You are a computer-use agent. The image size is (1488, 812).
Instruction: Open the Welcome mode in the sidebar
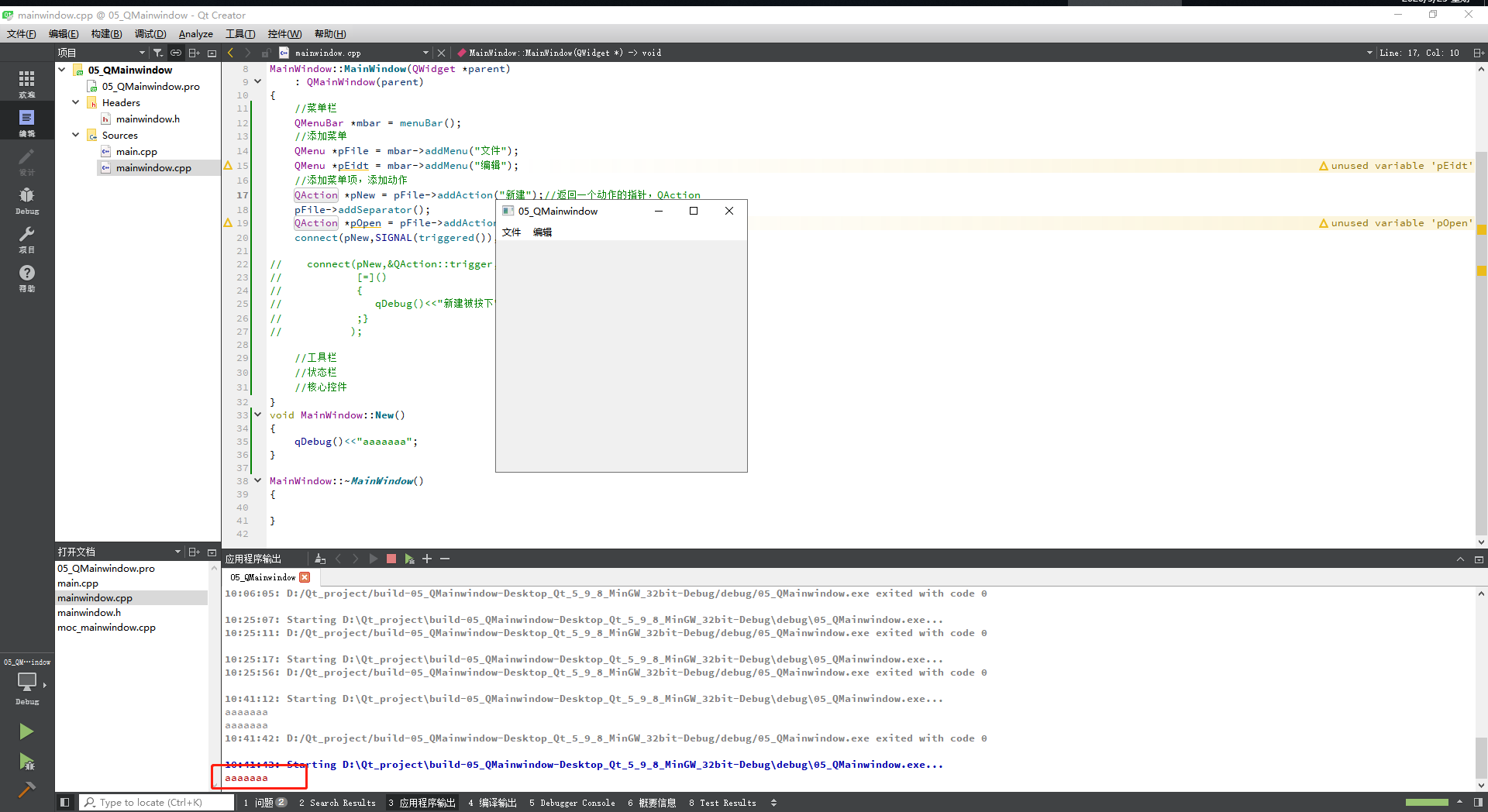coord(27,84)
